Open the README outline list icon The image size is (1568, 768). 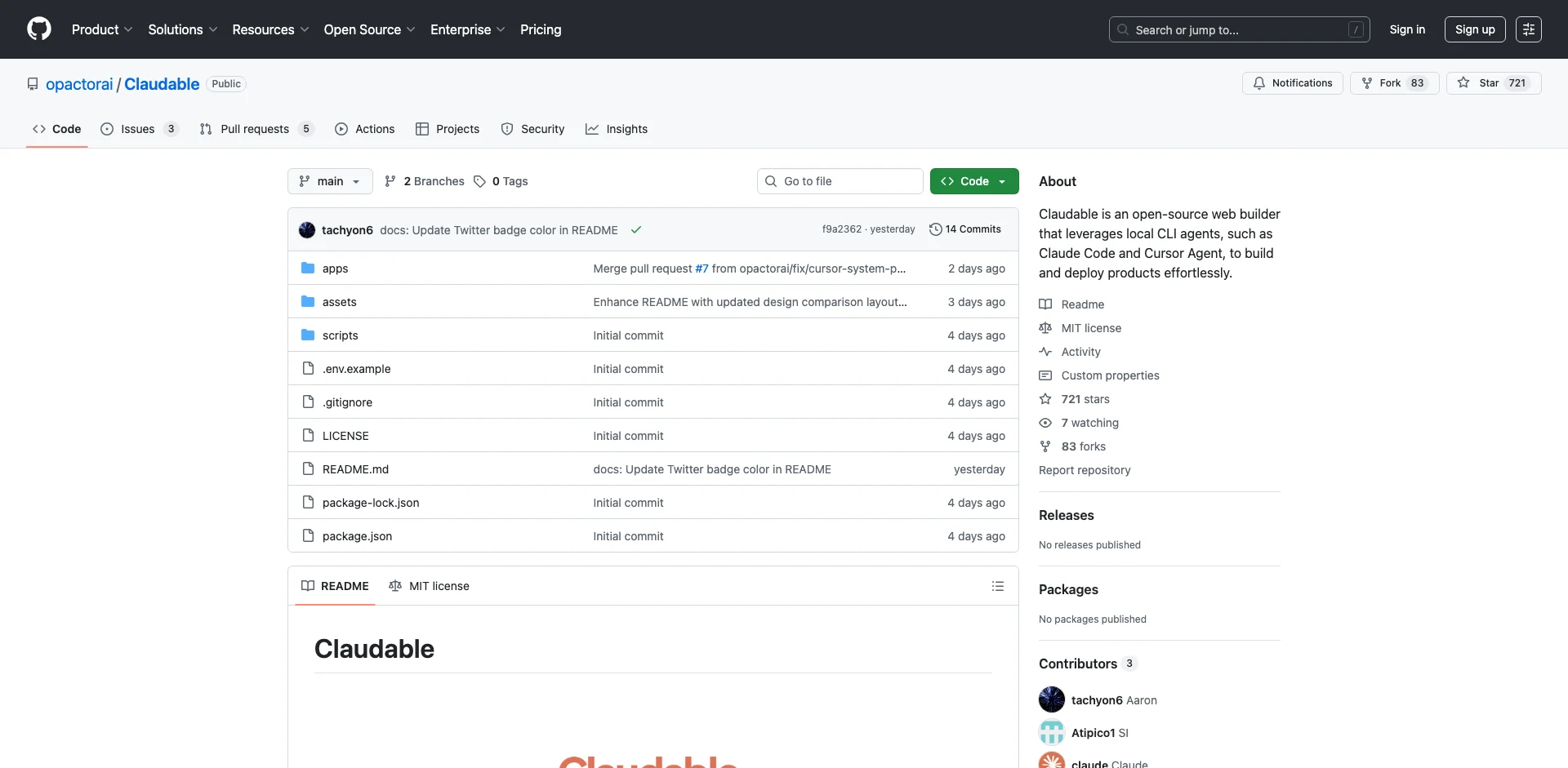click(x=997, y=586)
